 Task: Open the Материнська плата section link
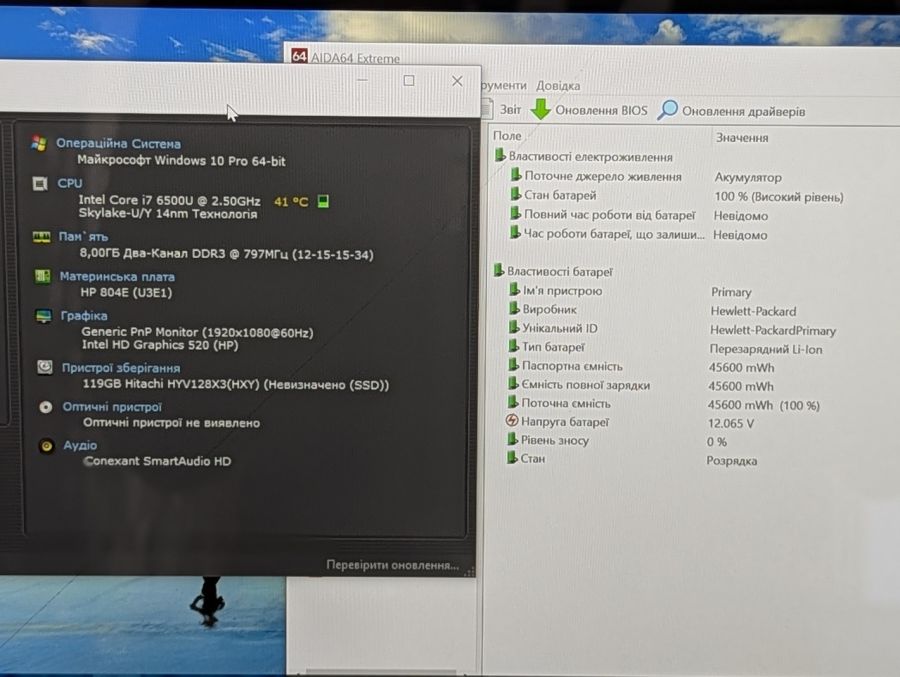[117, 277]
